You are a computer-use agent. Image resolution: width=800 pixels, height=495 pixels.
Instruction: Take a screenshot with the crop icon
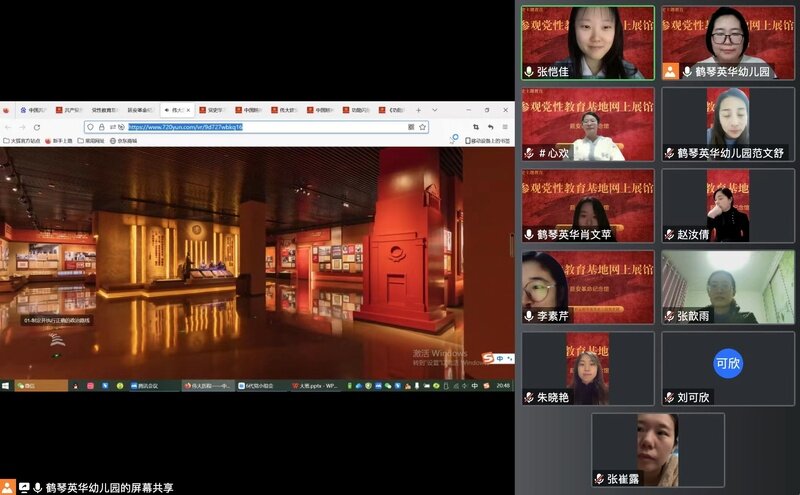(x=476, y=127)
